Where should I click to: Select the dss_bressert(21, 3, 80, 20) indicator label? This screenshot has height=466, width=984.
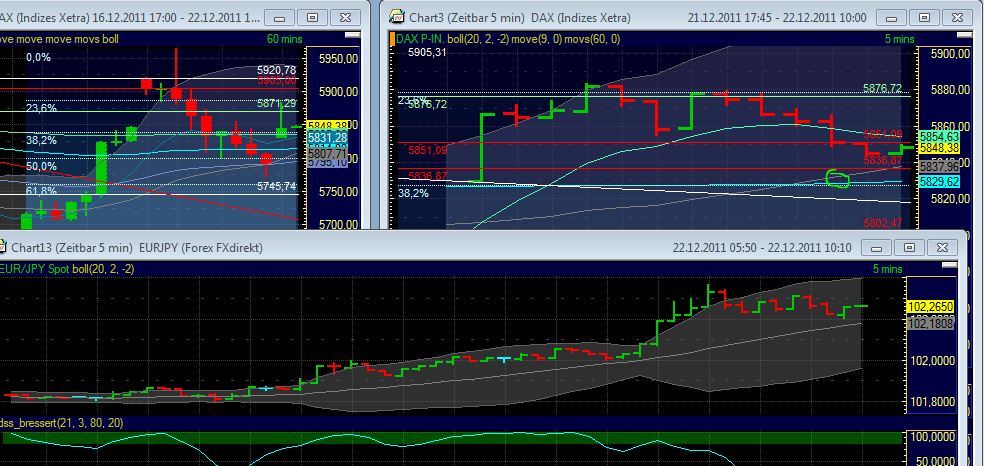click(x=62, y=423)
